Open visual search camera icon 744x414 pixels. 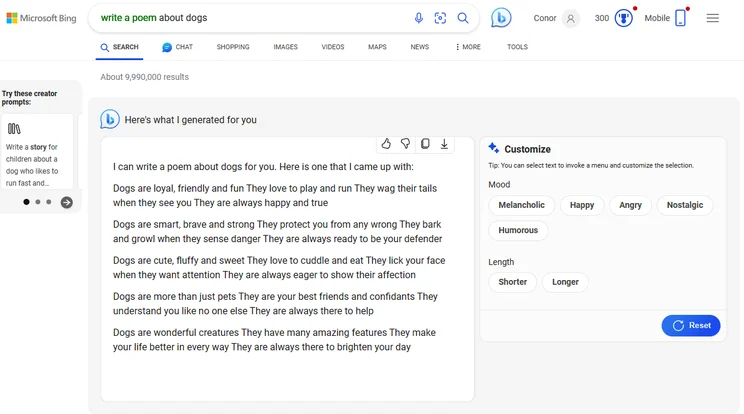(440, 18)
